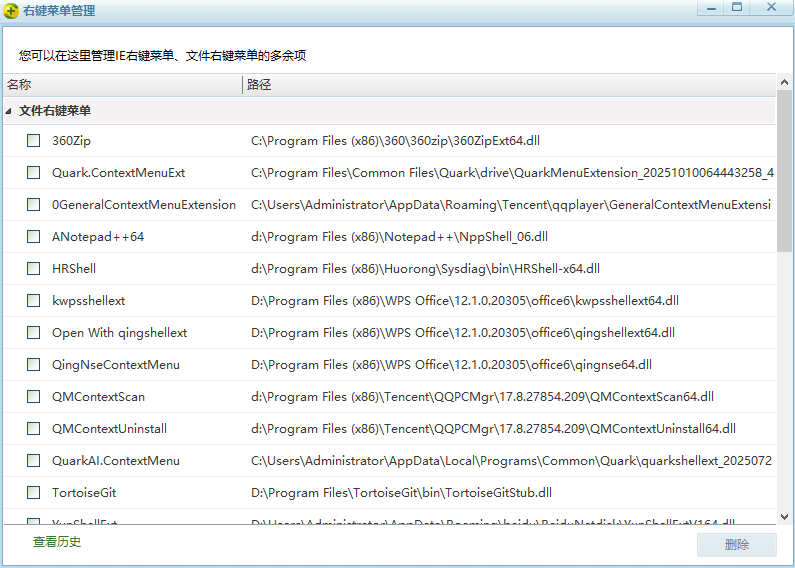Click the QMContextUninstall name text
The width and height of the screenshot is (795, 568).
pyautogui.click(x=110, y=429)
